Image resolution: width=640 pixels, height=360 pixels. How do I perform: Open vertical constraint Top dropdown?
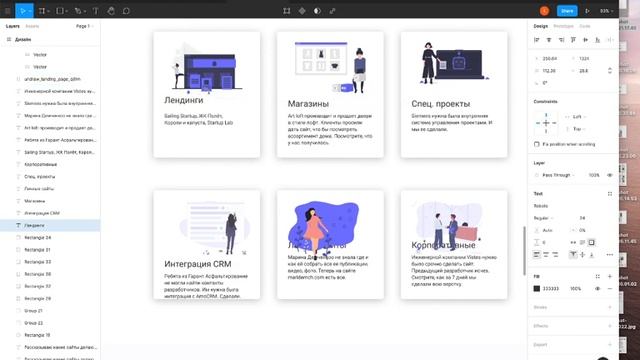coord(577,129)
